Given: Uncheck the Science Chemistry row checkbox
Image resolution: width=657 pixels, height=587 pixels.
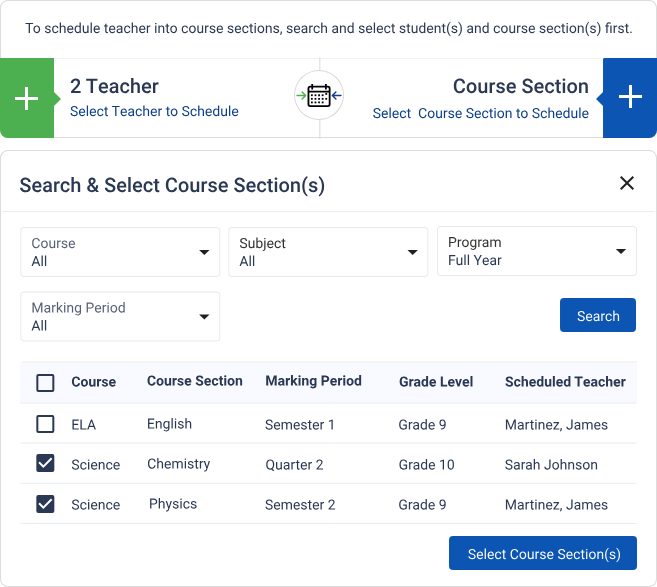Looking at the screenshot, I should pos(45,464).
